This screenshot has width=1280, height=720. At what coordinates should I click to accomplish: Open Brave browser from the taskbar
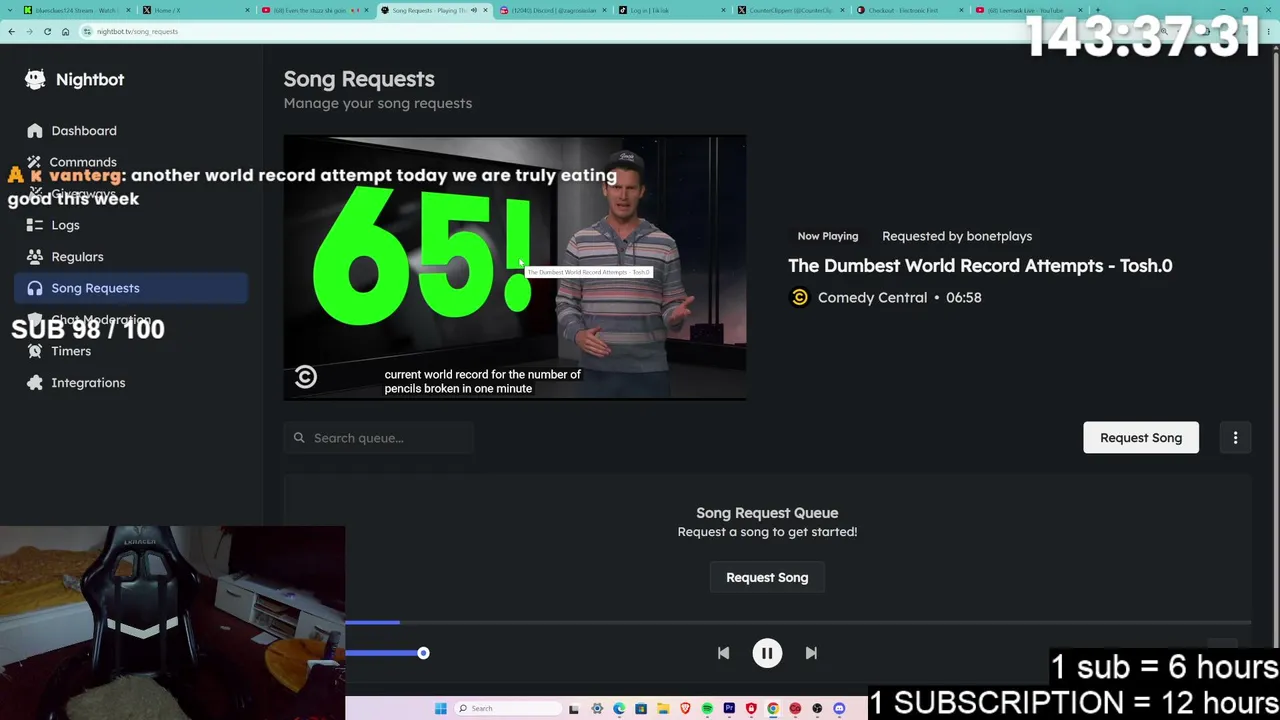pos(685,709)
